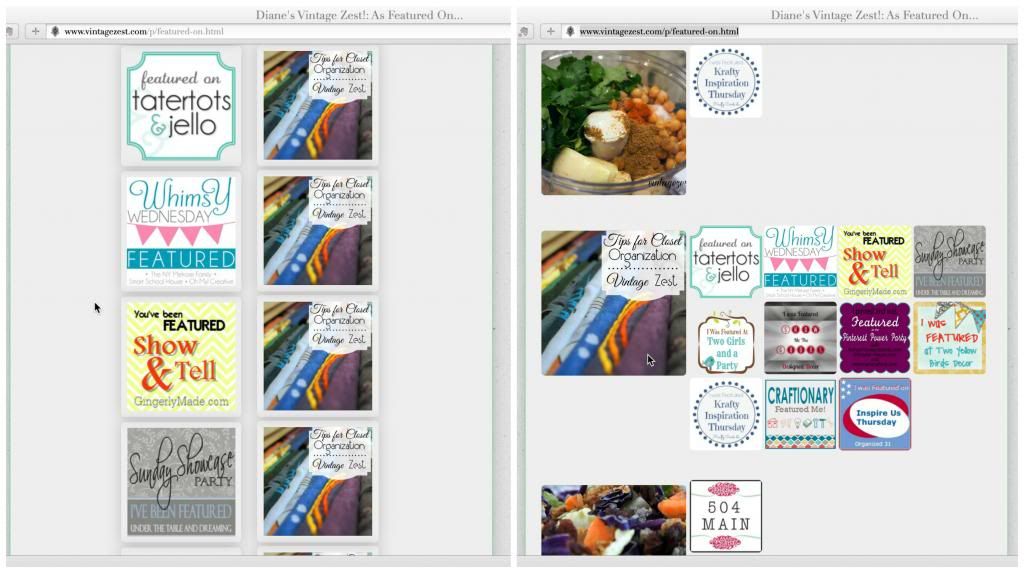Open the silver I Was Featured badge

pos(800,338)
